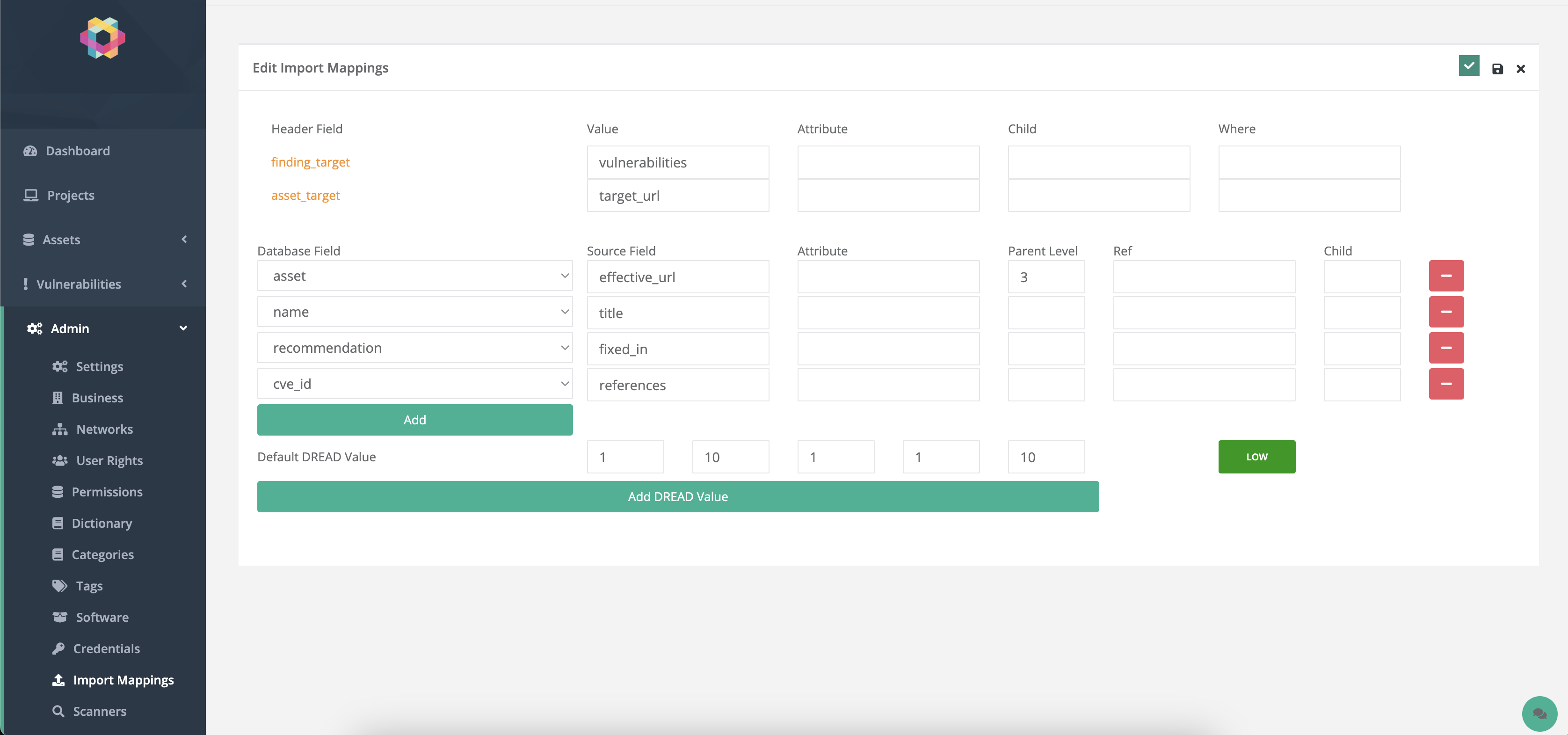Image resolution: width=1568 pixels, height=735 pixels.
Task: Click the Tags icon in sidebar
Action: pos(60,585)
